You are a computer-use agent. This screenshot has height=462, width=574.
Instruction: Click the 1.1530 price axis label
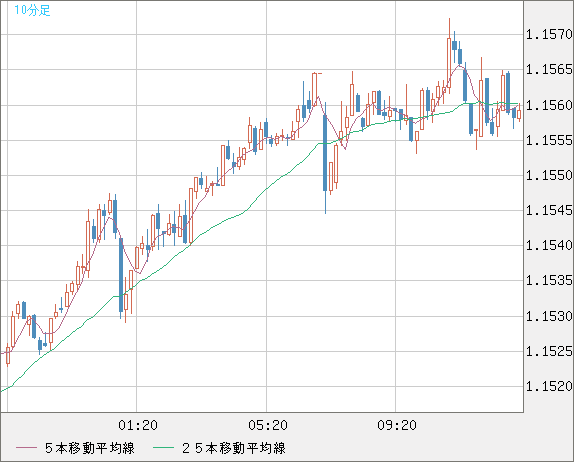[x=549, y=316]
